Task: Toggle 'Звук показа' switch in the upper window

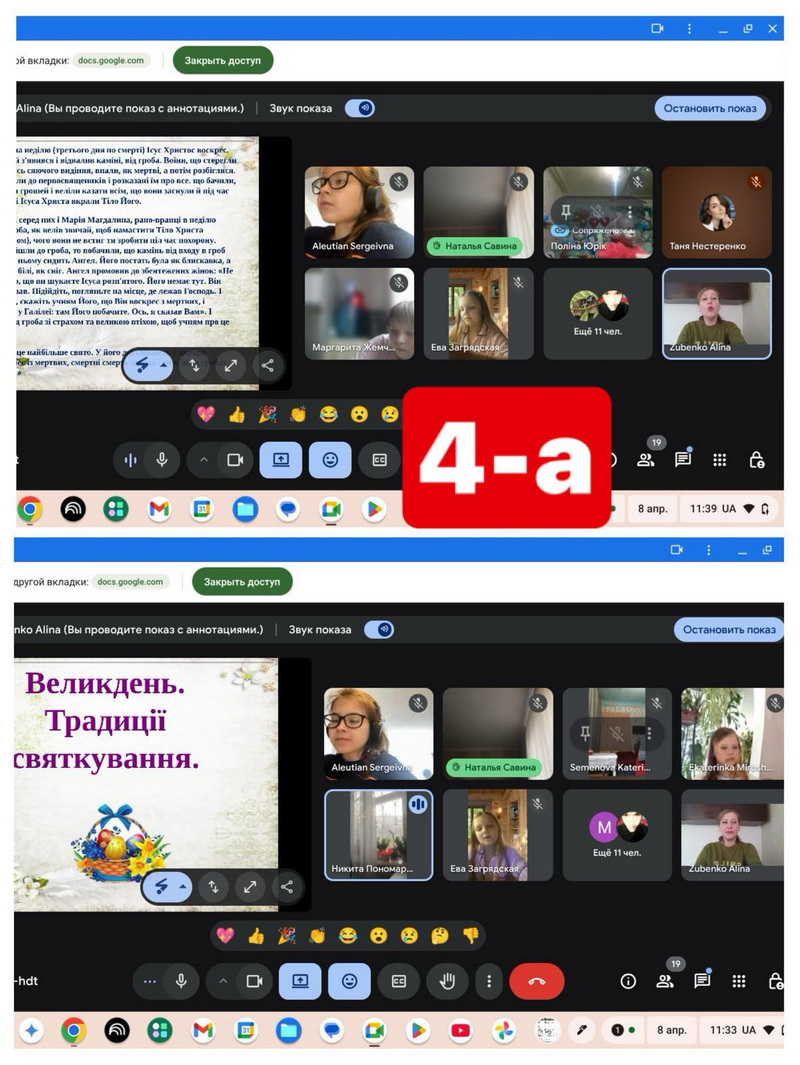Action: point(360,108)
